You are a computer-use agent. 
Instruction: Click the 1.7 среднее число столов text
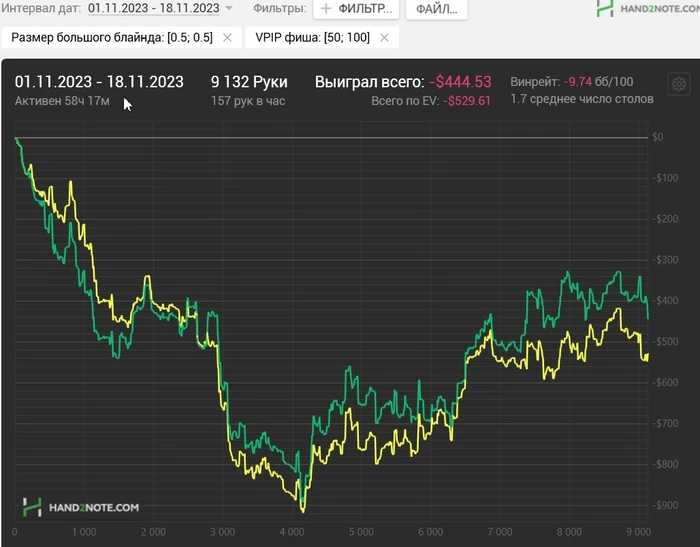[582, 99]
